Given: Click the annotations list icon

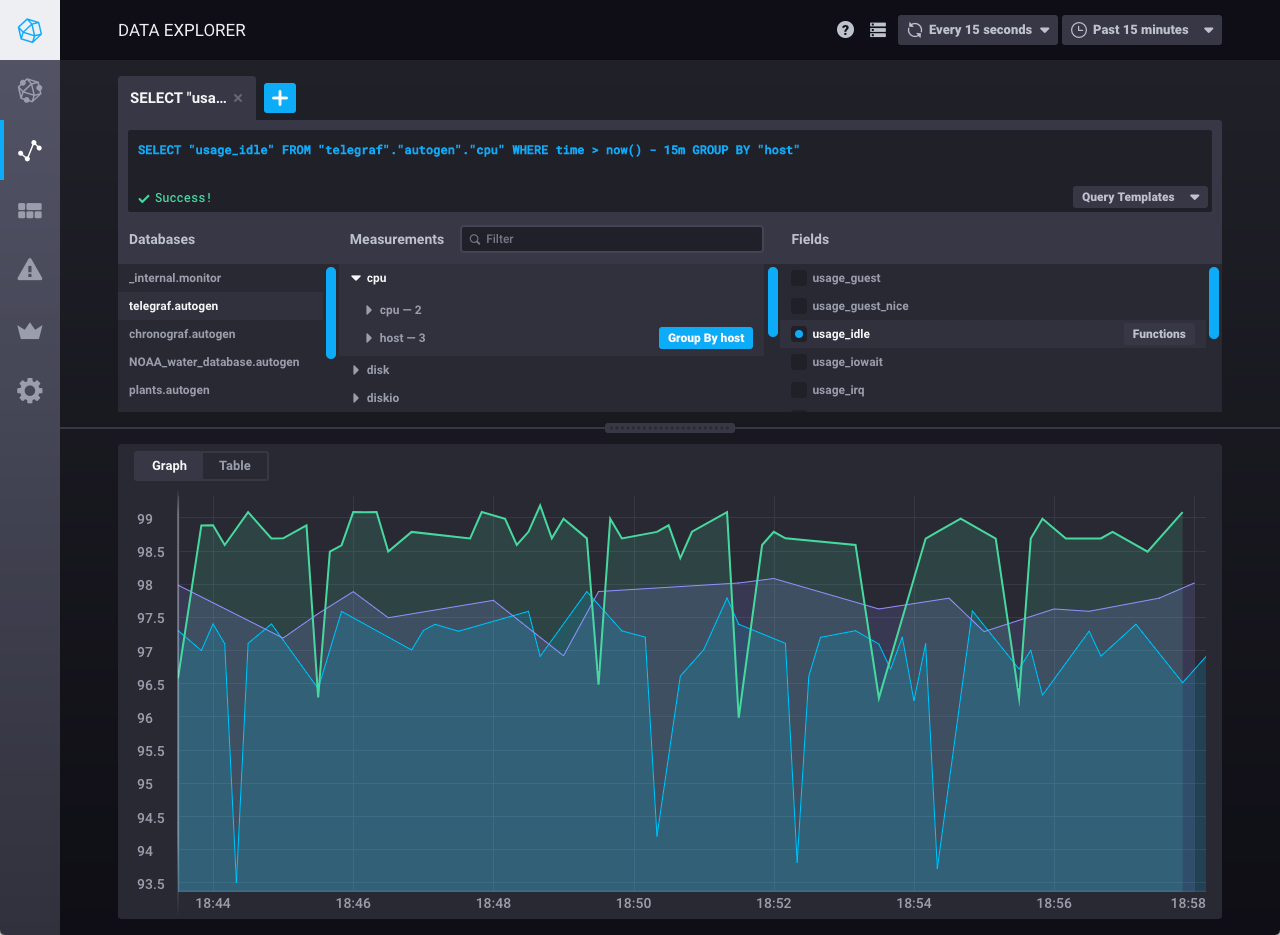Looking at the screenshot, I should click(x=878, y=29).
